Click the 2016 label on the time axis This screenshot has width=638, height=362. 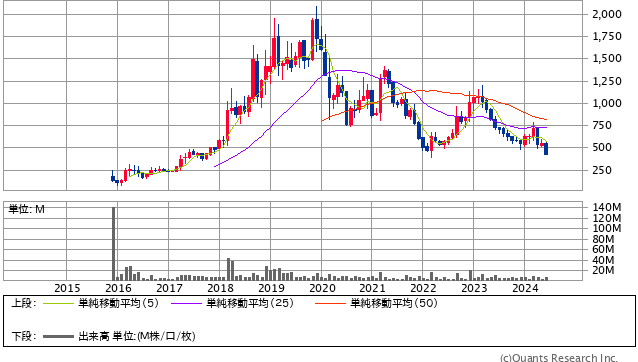[x=118, y=288]
